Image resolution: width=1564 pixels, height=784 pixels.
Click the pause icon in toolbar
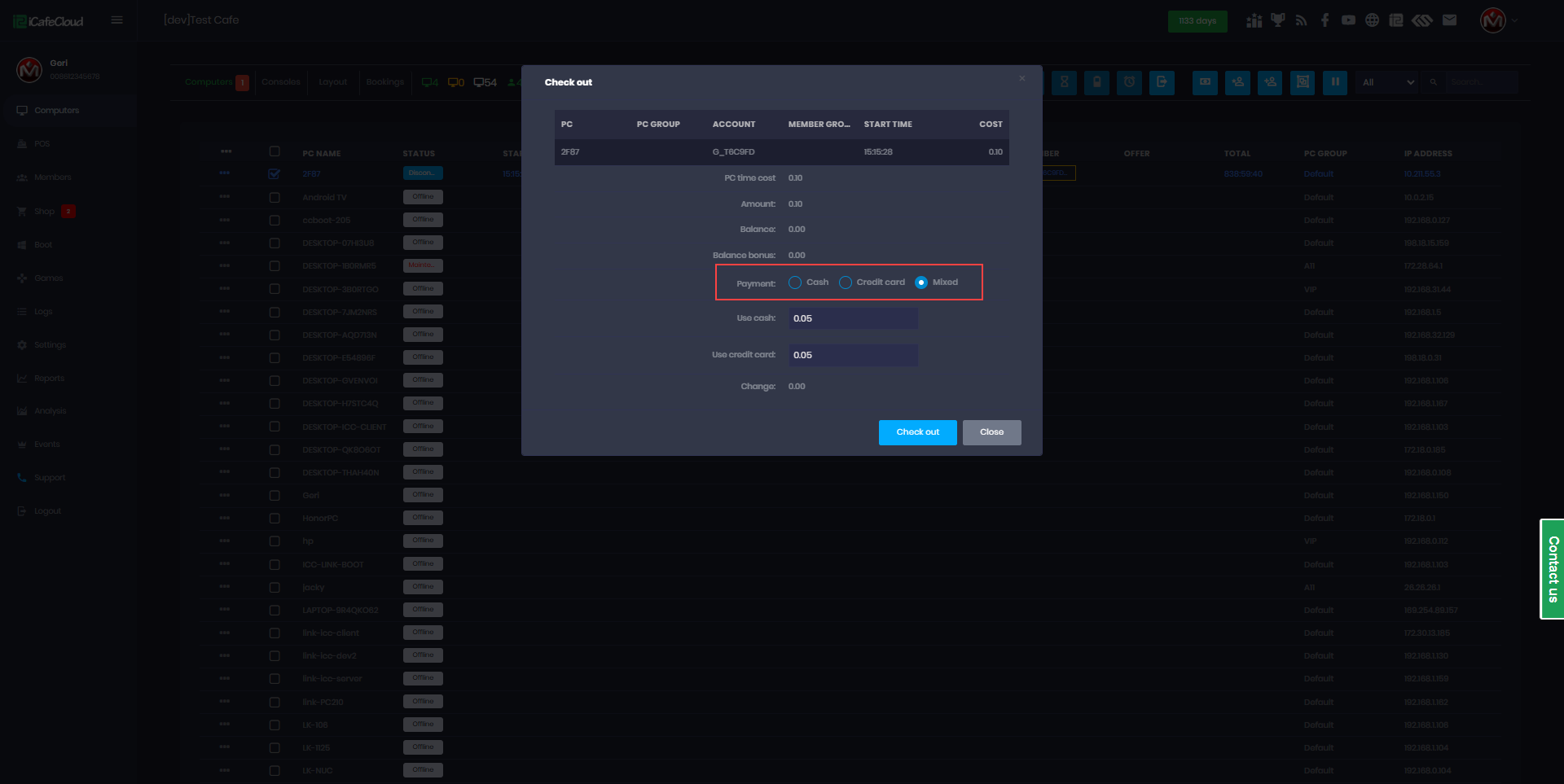pyautogui.click(x=1335, y=82)
